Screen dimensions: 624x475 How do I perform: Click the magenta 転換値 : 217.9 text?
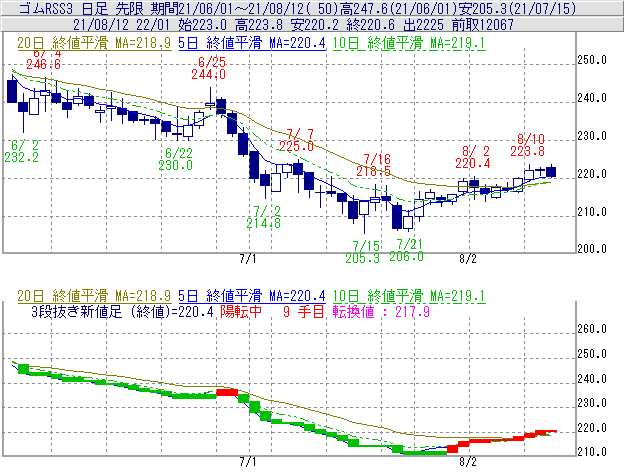[381, 311]
